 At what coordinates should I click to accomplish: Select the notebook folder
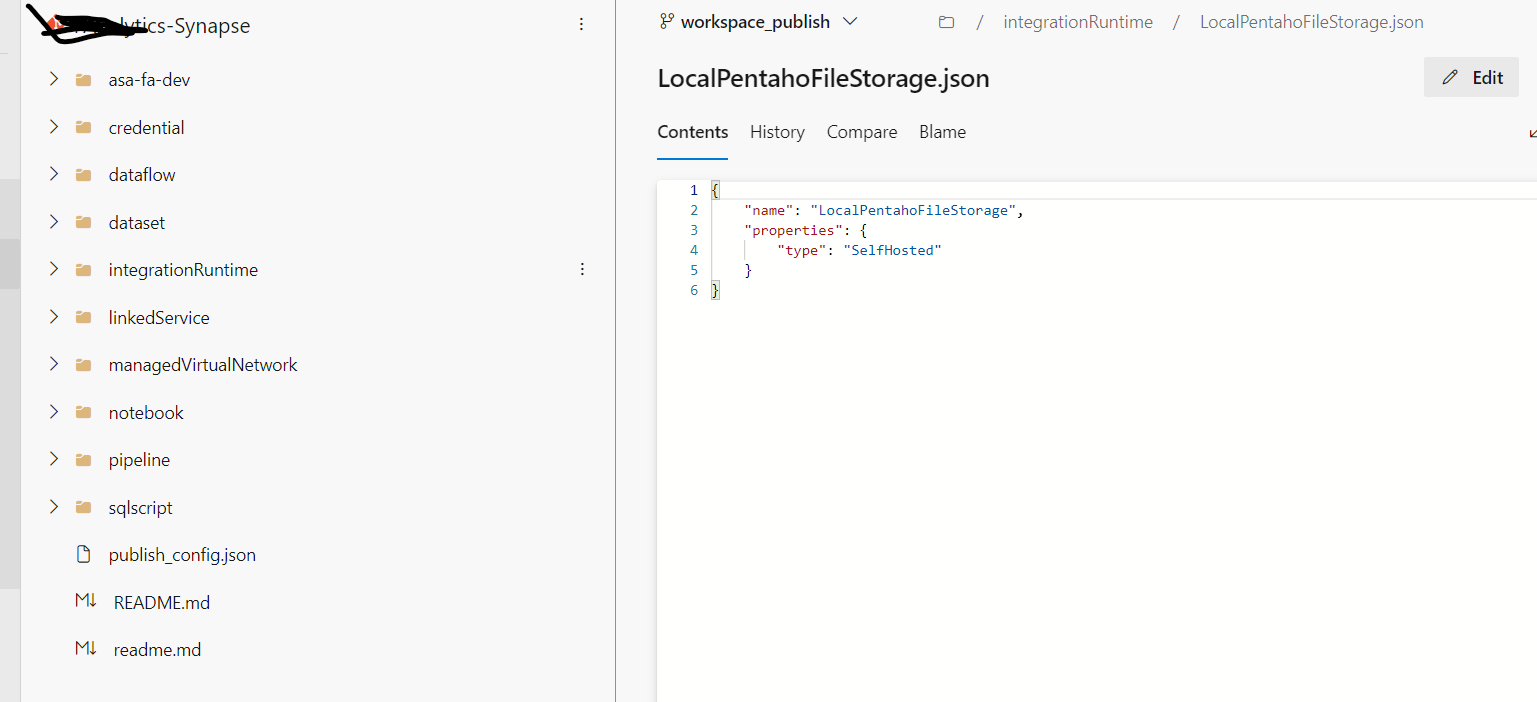(x=145, y=411)
